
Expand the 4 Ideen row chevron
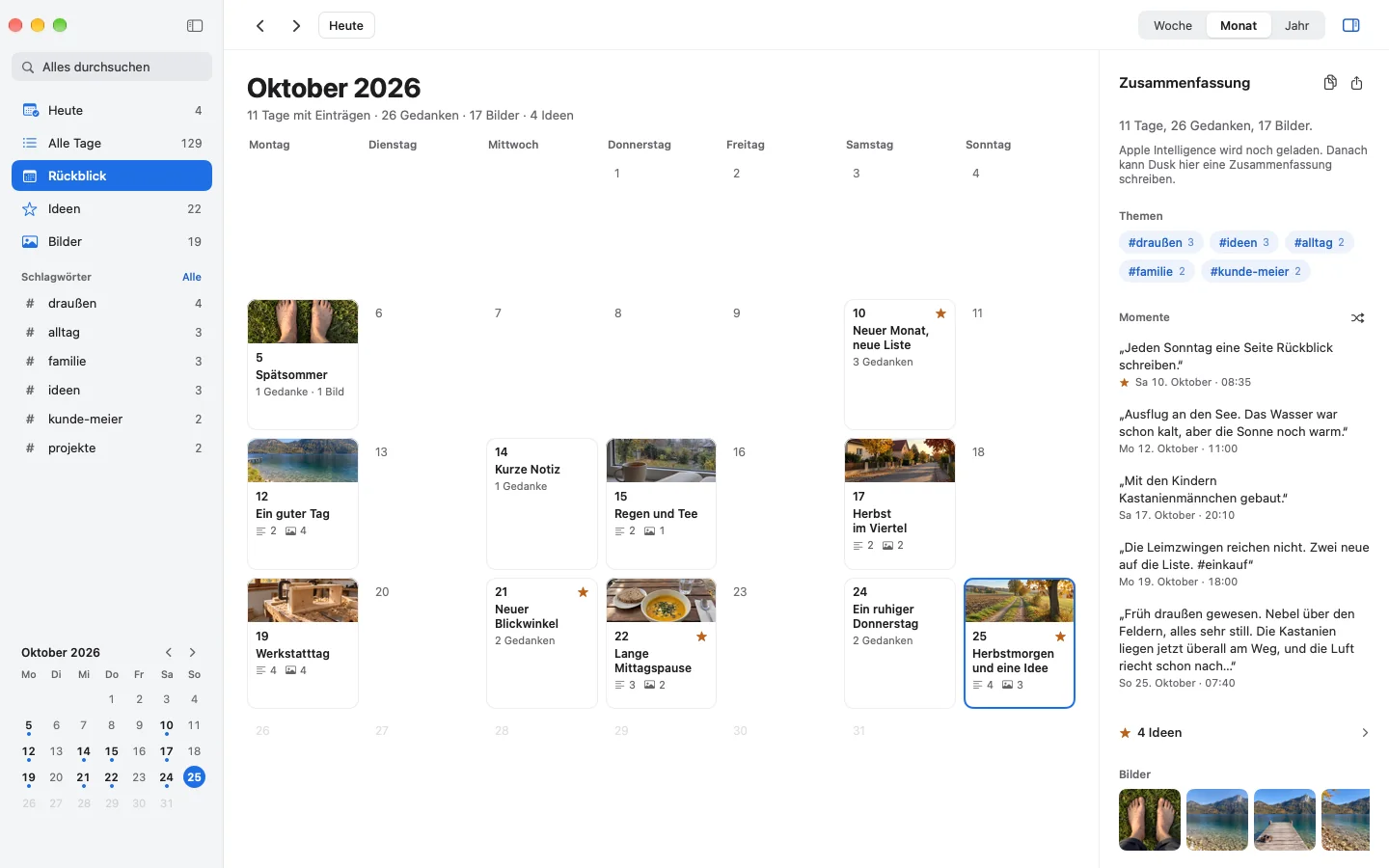pos(1365,733)
